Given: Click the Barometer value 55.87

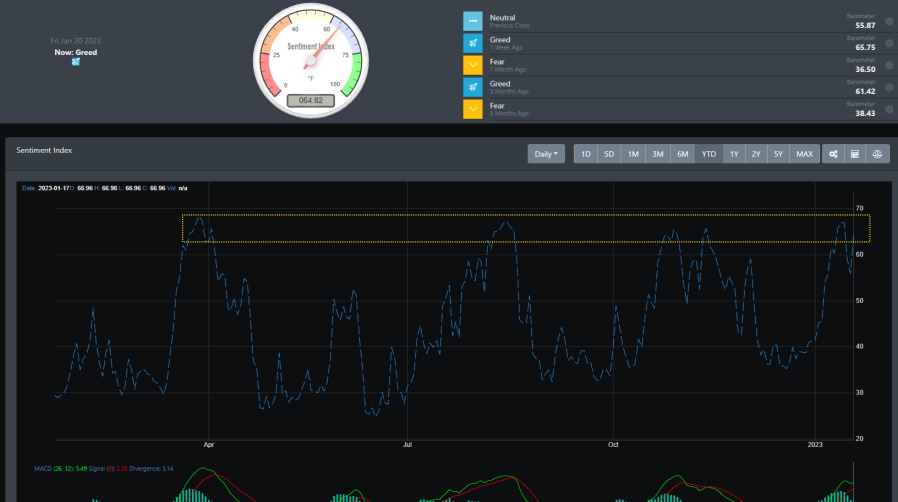Looking at the screenshot, I should tap(865, 25).
